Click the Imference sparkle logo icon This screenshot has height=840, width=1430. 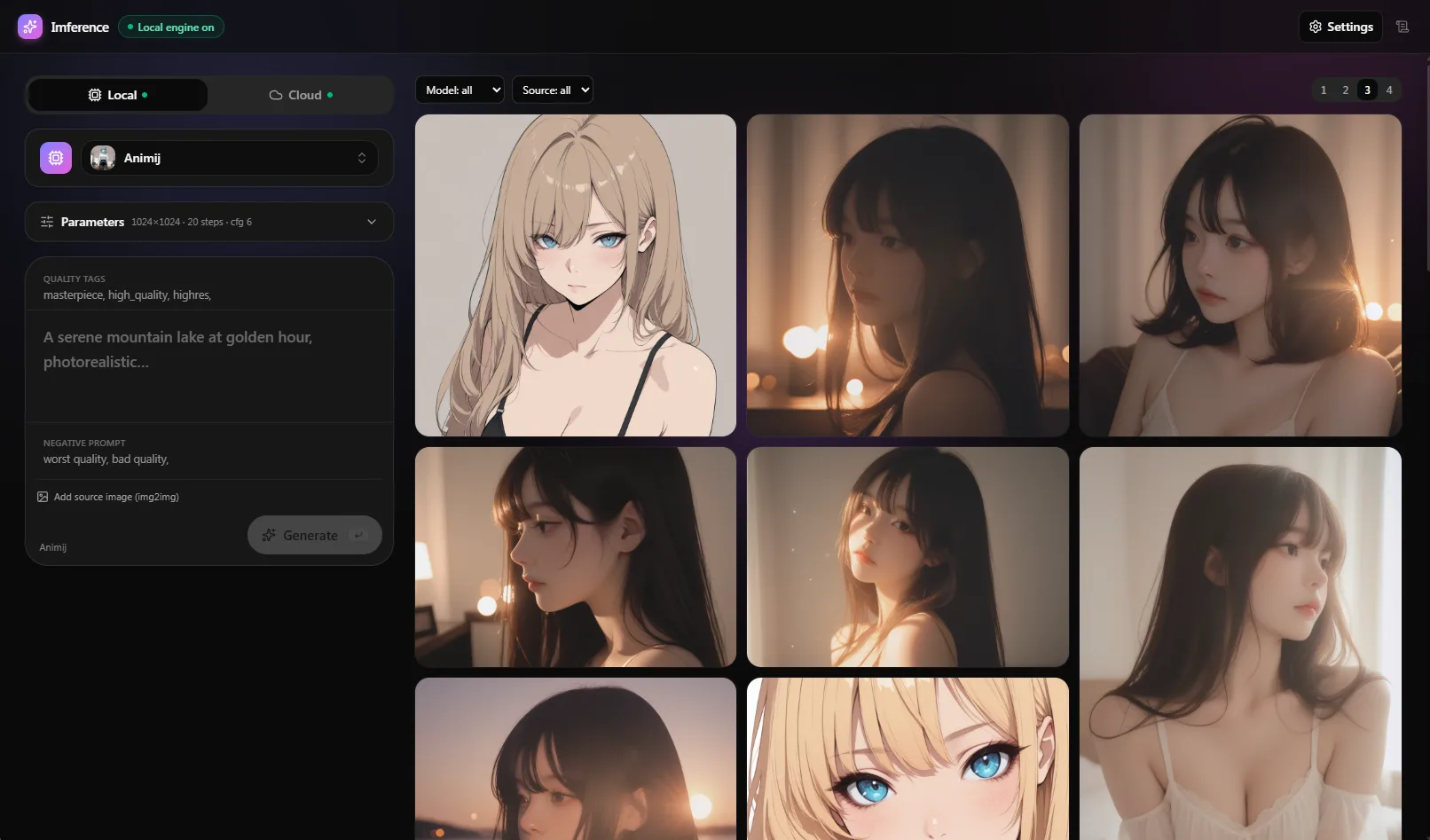30,27
